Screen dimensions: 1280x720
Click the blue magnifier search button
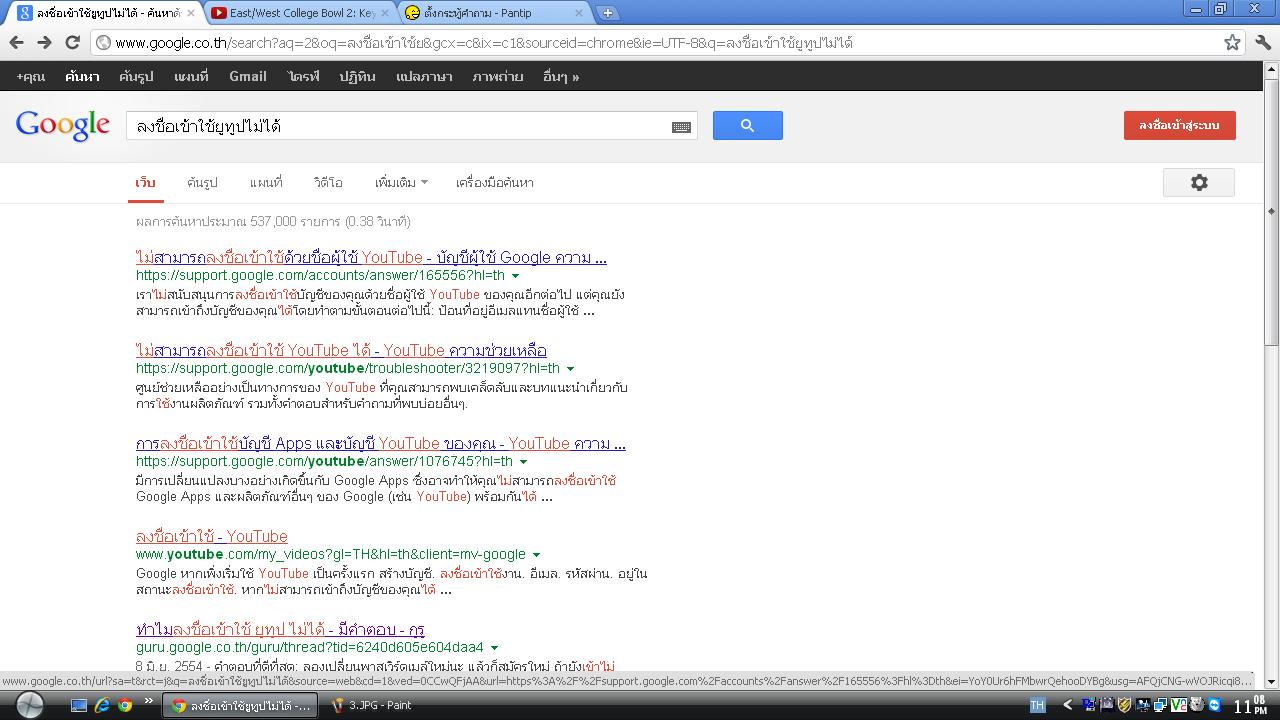pyautogui.click(x=747, y=125)
